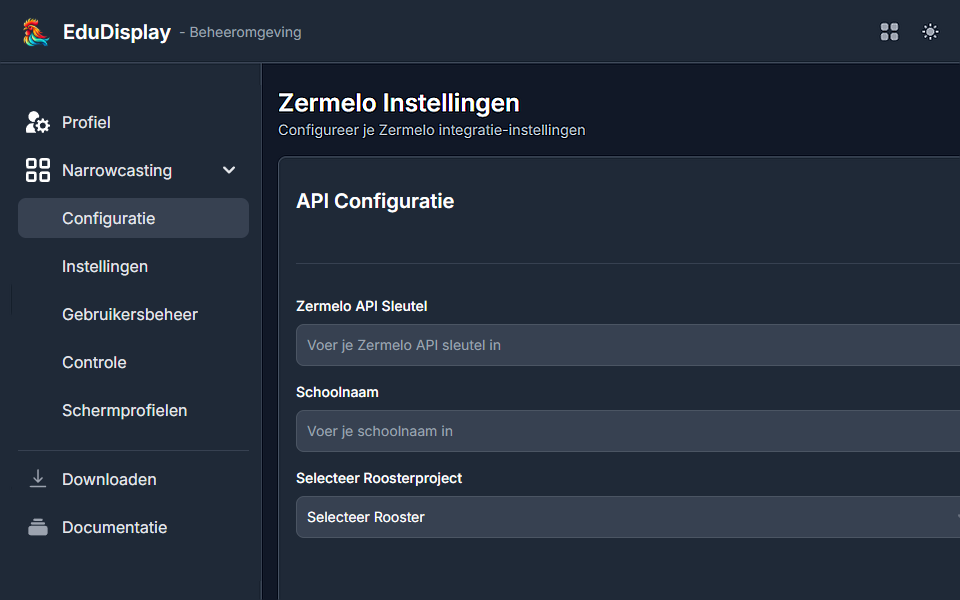Navigate to Controle in the sidebar
Image resolution: width=960 pixels, height=600 pixels.
pos(94,362)
